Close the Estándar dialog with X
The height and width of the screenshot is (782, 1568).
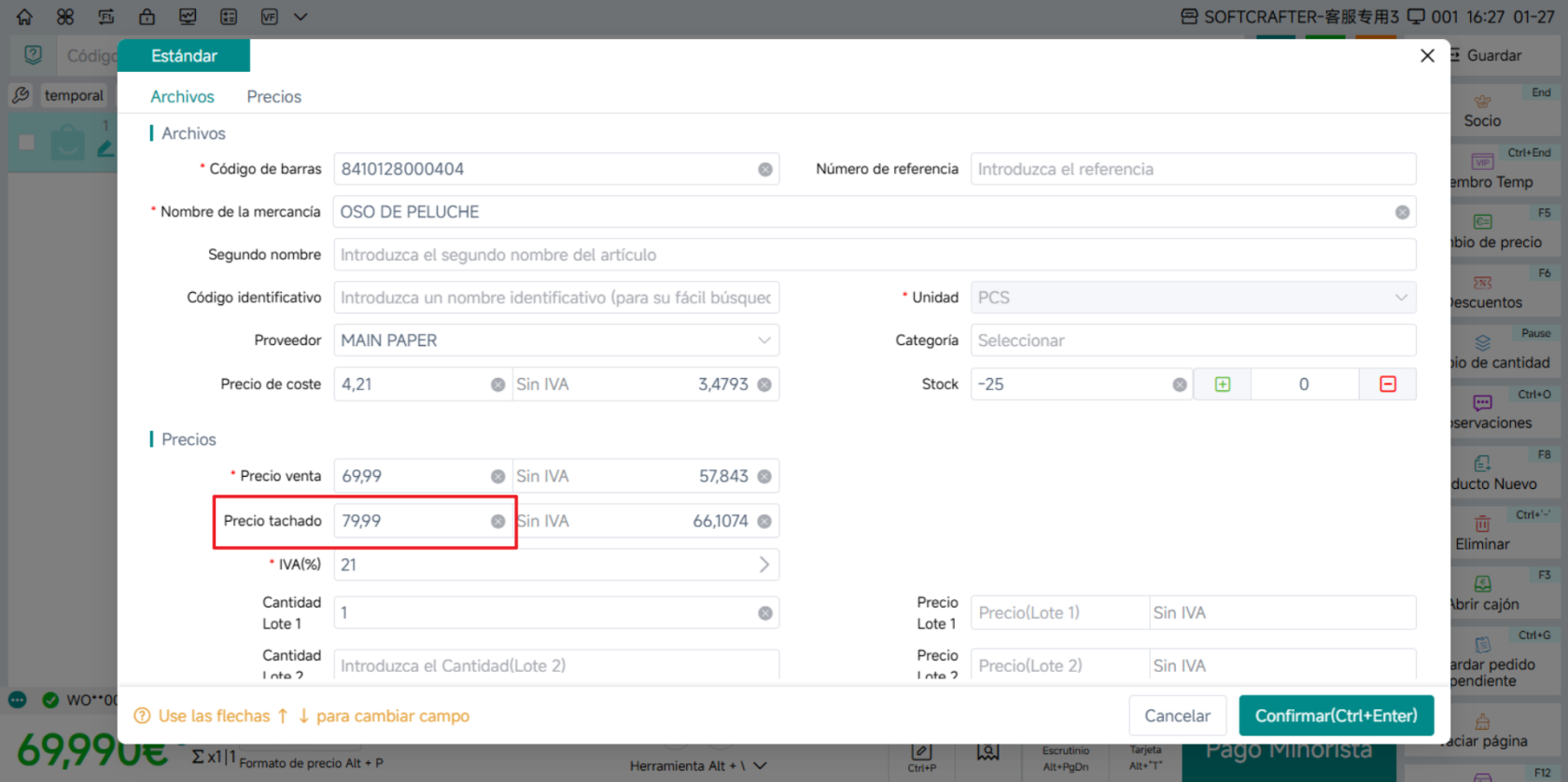1427,56
